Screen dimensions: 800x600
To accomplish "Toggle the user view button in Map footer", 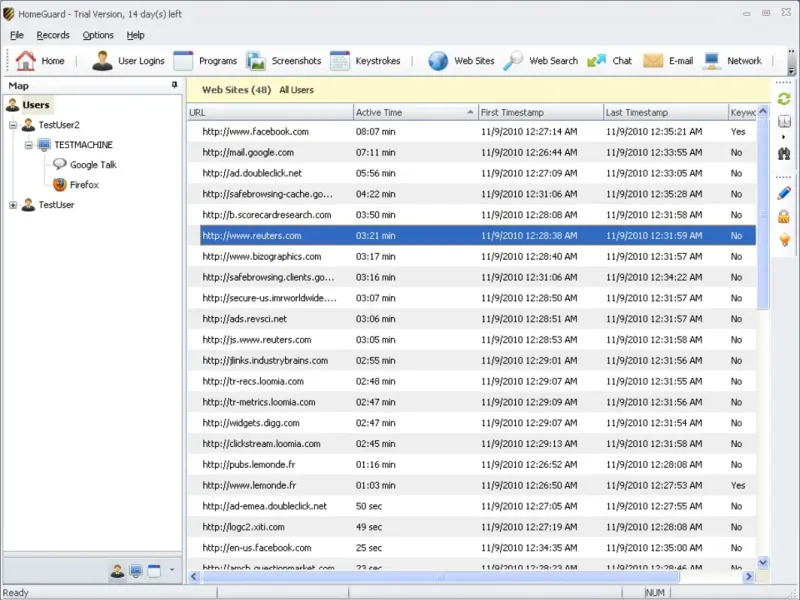I will (118, 571).
